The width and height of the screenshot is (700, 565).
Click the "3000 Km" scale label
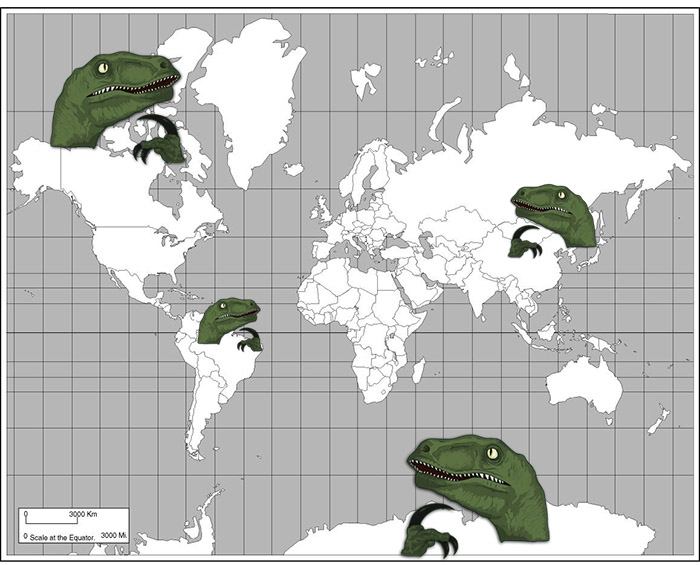pyautogui.click(x=83, y=514)
